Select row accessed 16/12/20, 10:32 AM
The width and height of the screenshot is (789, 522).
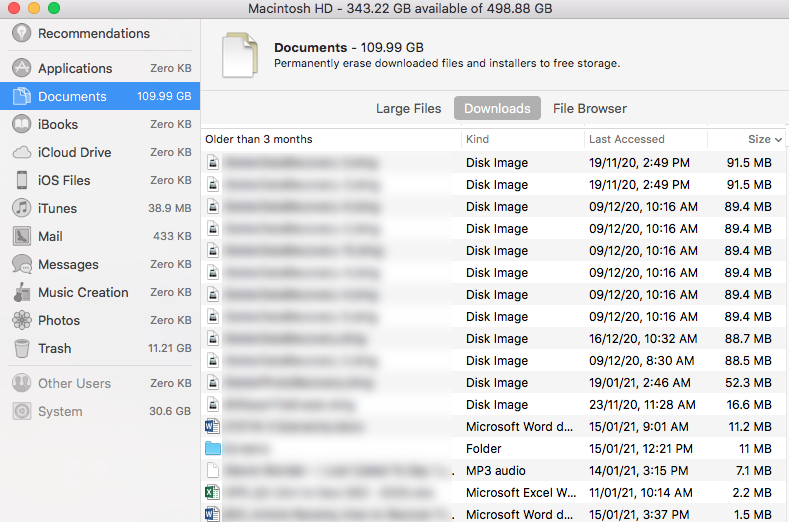(493, 338)
